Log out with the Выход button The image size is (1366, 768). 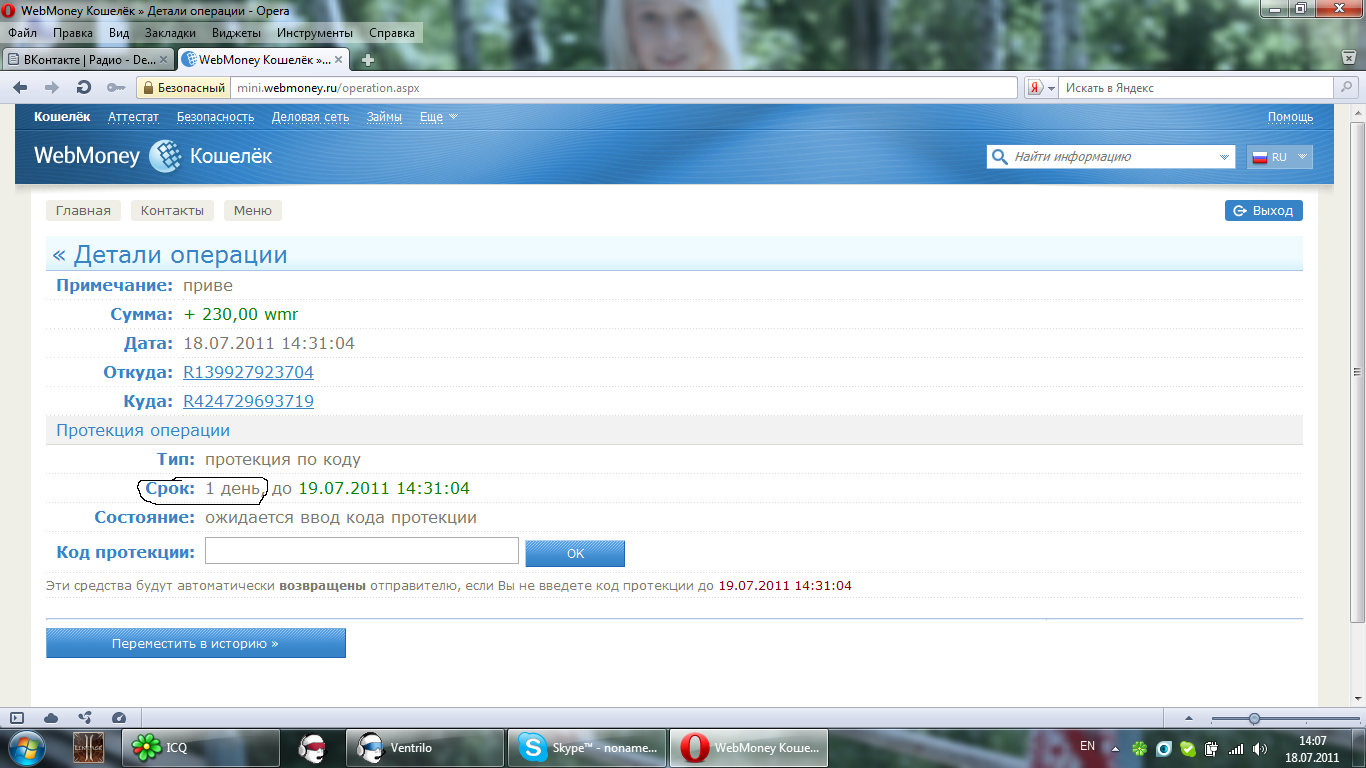click(x=1264, y=211)
